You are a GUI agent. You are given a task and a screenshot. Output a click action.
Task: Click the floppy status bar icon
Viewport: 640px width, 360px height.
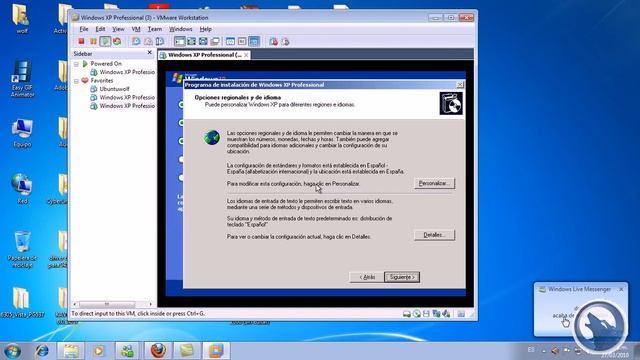click(x=427, y=313)
